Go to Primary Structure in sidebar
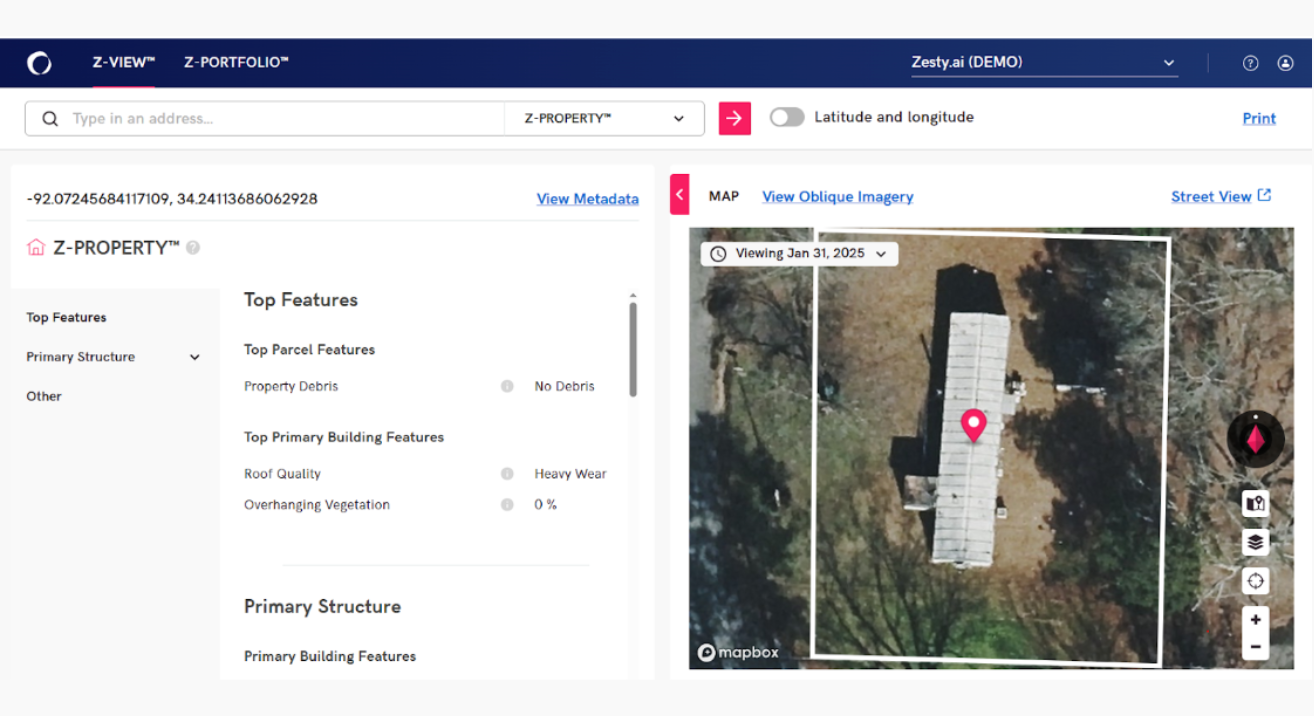 click(80, 357)
